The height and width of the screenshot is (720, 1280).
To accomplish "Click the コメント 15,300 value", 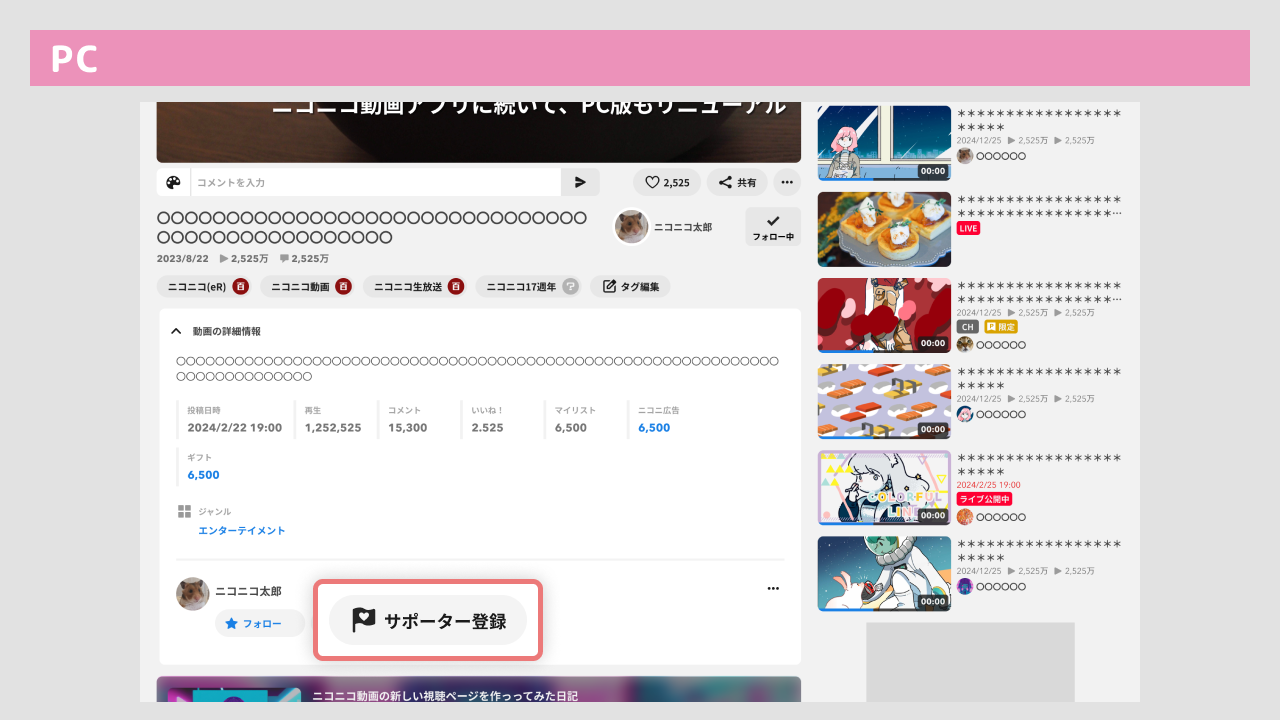I will (408, 427).
